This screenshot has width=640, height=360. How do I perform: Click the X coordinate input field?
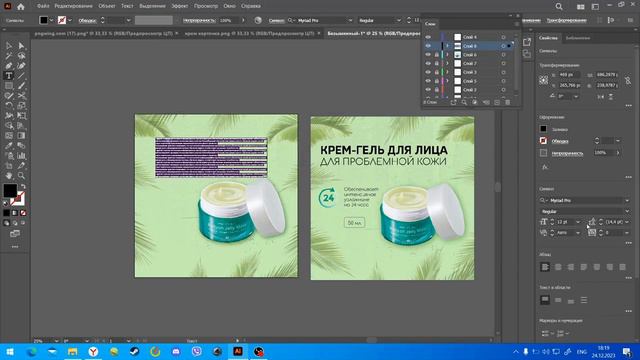pos(569,75)
